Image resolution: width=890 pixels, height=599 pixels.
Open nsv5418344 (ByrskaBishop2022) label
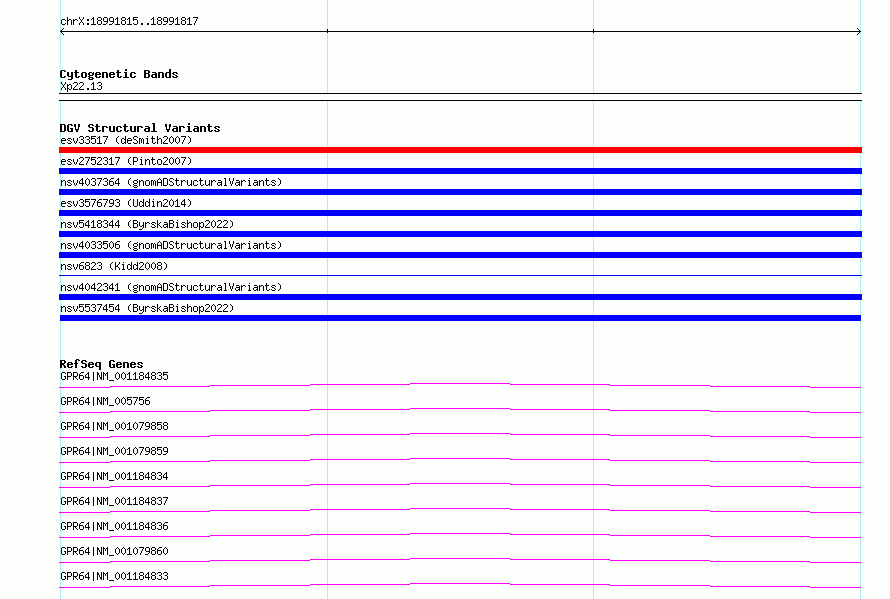coord(147,224)
